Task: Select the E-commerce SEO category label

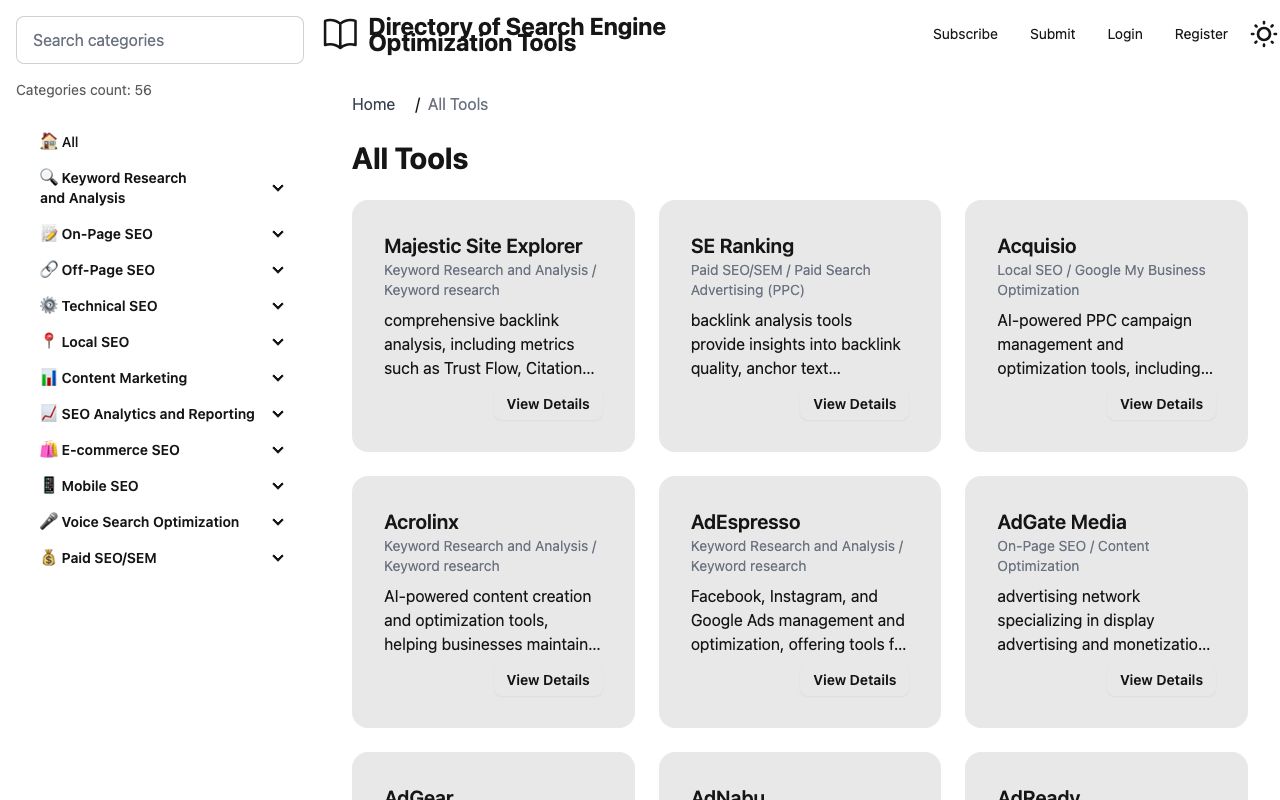Action: click(120, 450)
